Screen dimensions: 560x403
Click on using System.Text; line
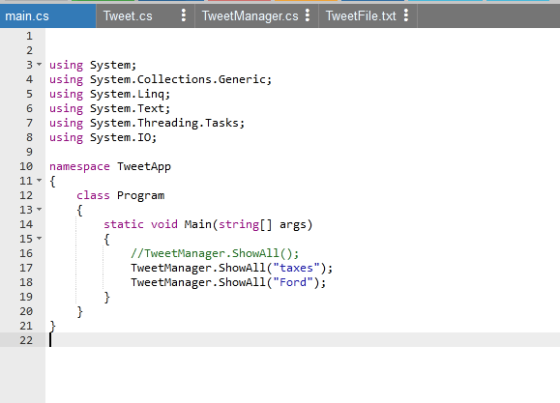point(110,108)
